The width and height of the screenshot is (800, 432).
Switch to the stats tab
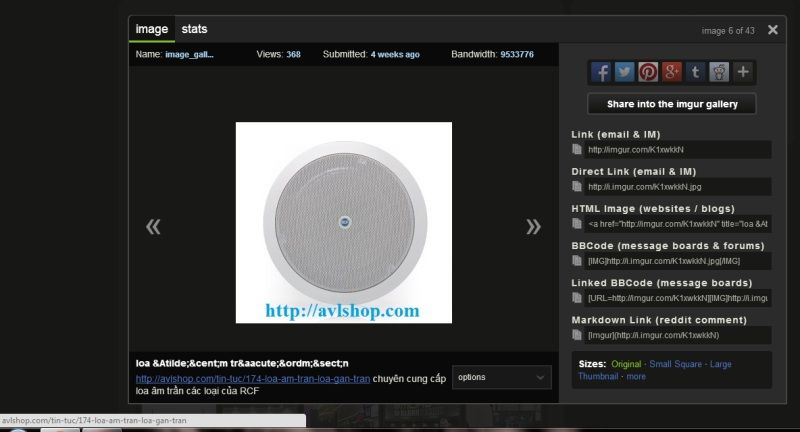coord(194,29)
